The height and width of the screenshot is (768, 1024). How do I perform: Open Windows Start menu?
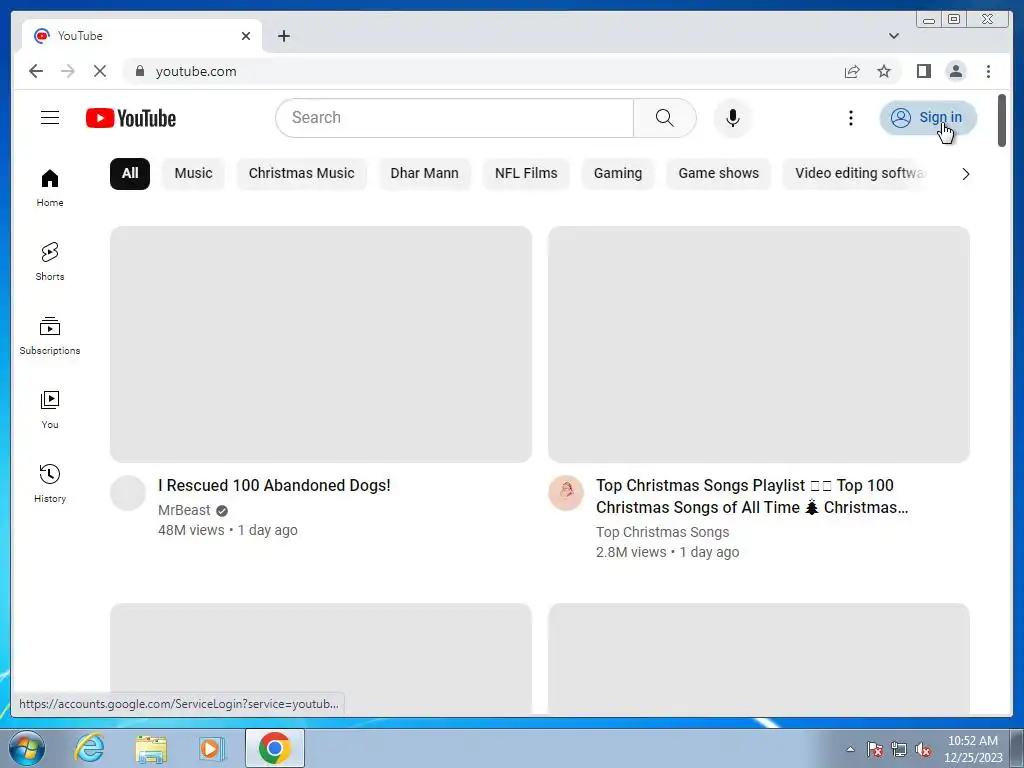27,748
